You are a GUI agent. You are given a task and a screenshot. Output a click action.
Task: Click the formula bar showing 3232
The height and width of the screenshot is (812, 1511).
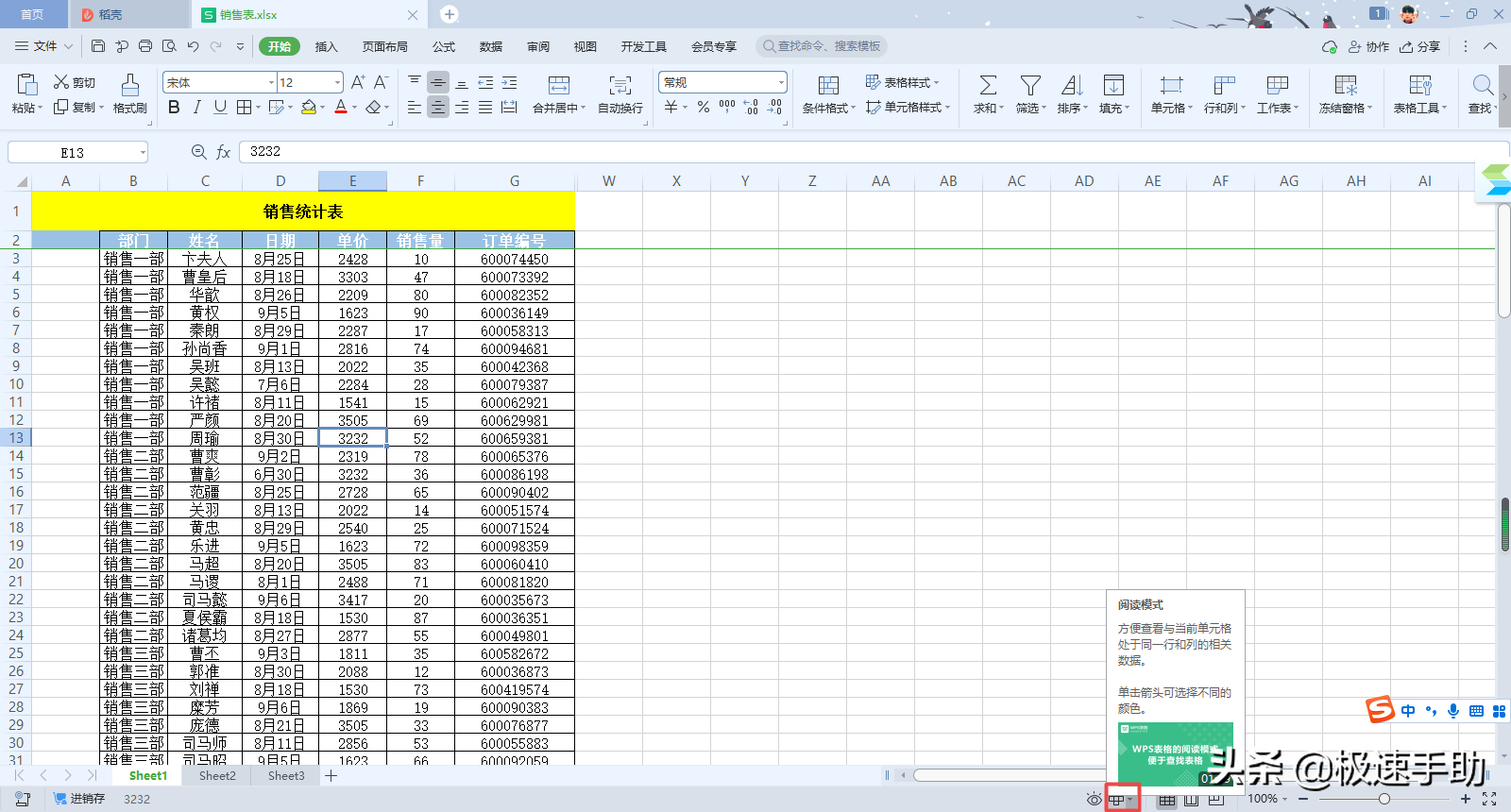pyautogui.click(x=873, y=152)
